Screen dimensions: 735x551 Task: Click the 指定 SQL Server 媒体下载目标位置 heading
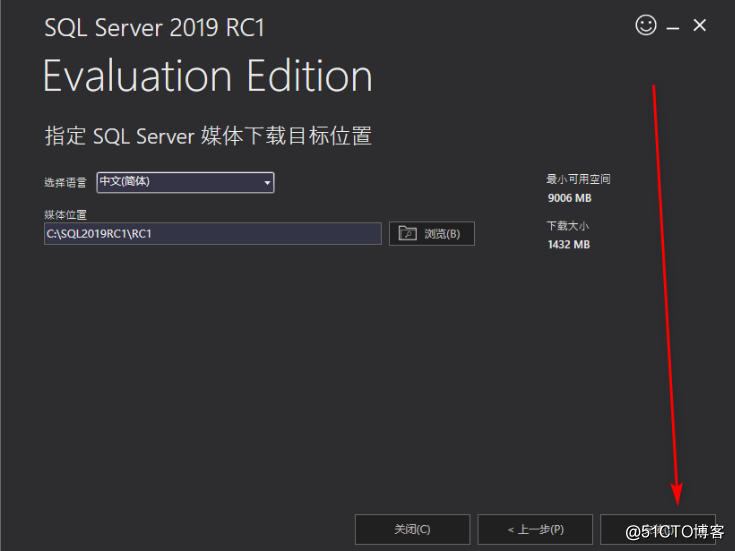208,136
